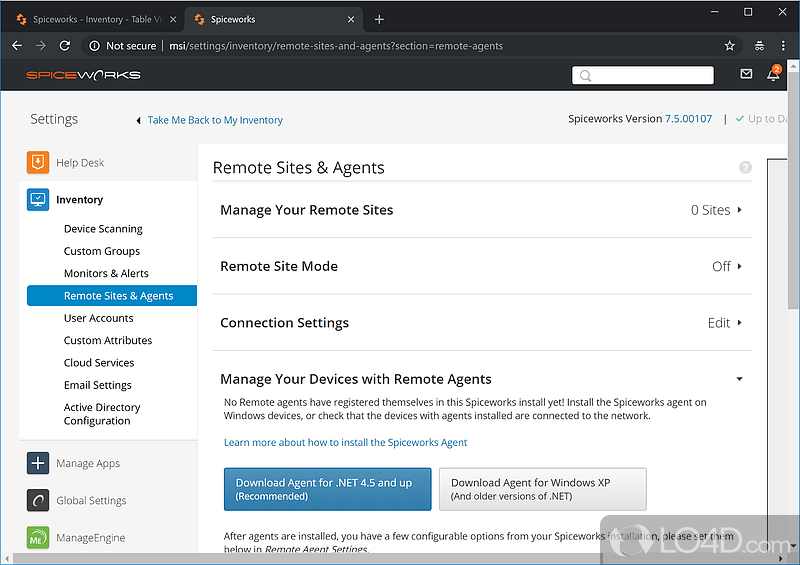The height and width of the screenshot is (565, 800).
Task: Click the Up to Date status text
Action: [x=767, y=118]
